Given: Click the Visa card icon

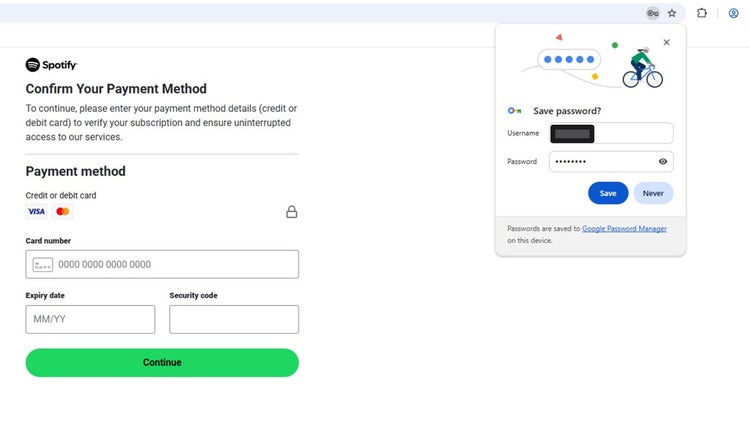Looking at the screenshot, I should [x=36, y=211].
